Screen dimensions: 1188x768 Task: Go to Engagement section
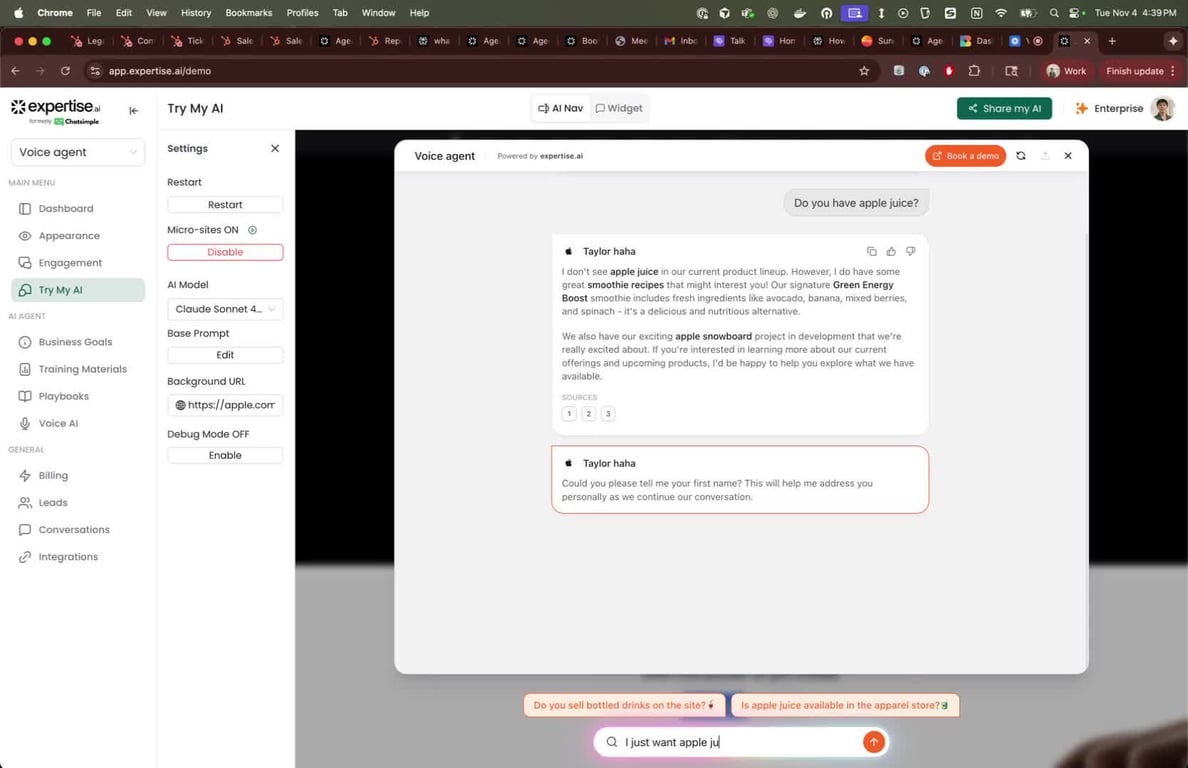70,263
